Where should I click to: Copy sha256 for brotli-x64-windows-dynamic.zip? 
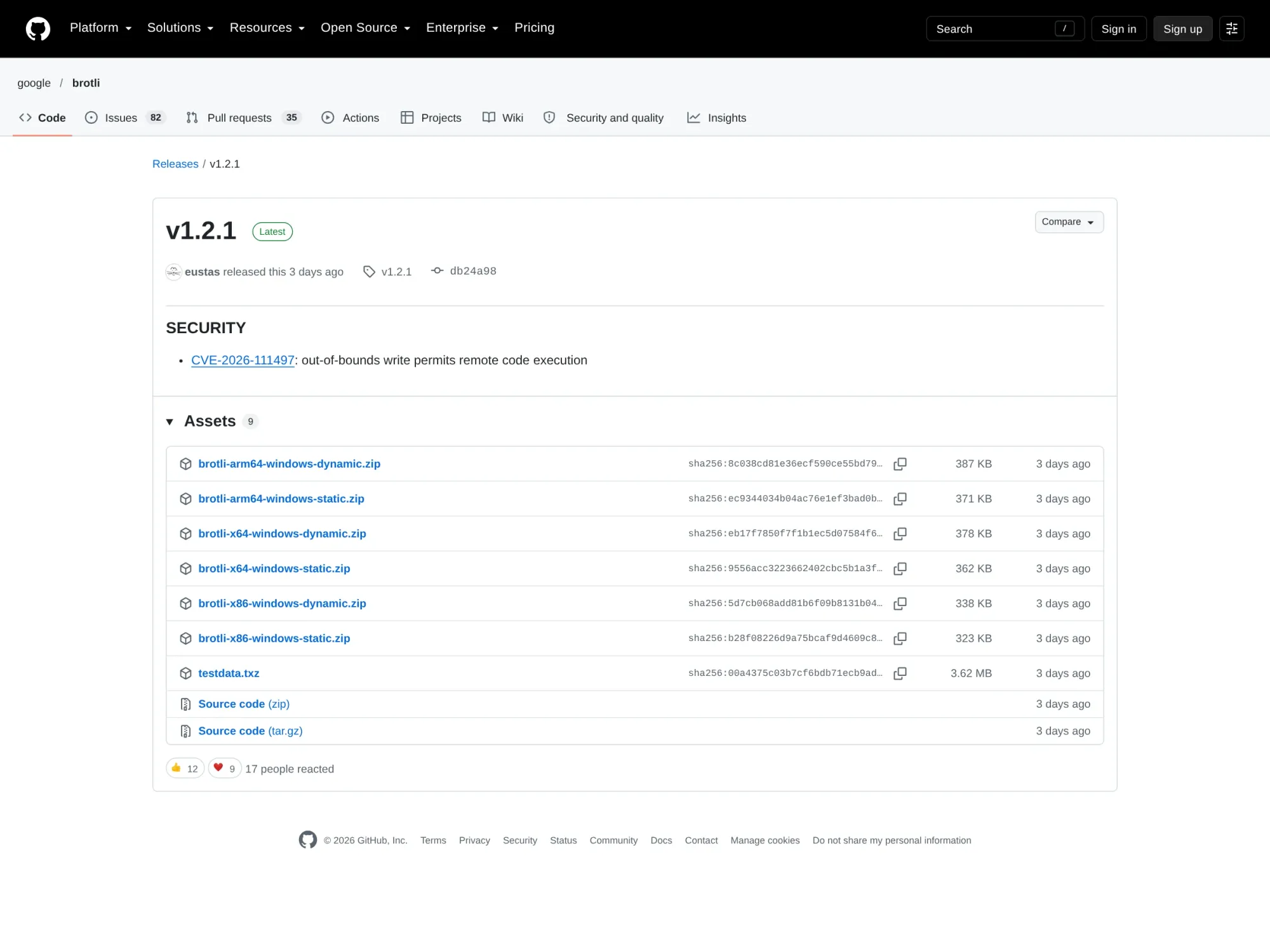click(x=900, y=534)
